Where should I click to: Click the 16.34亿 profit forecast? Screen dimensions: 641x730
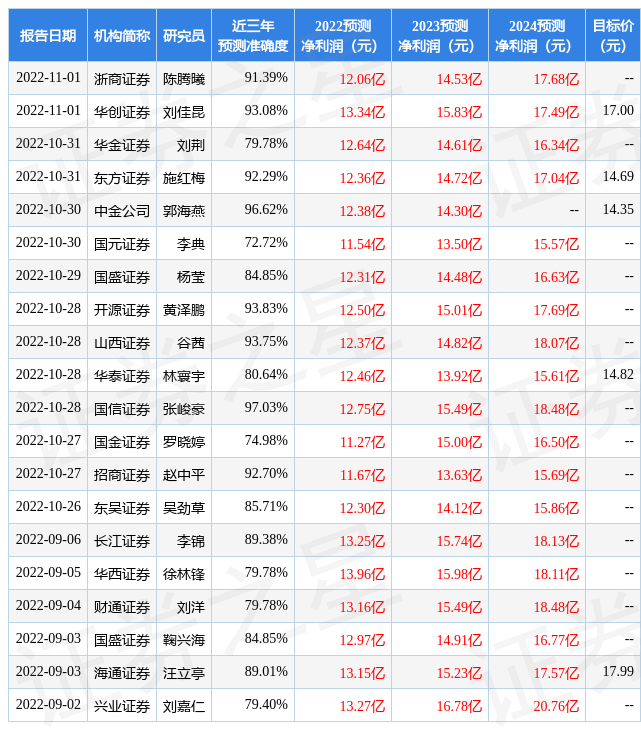556,145
